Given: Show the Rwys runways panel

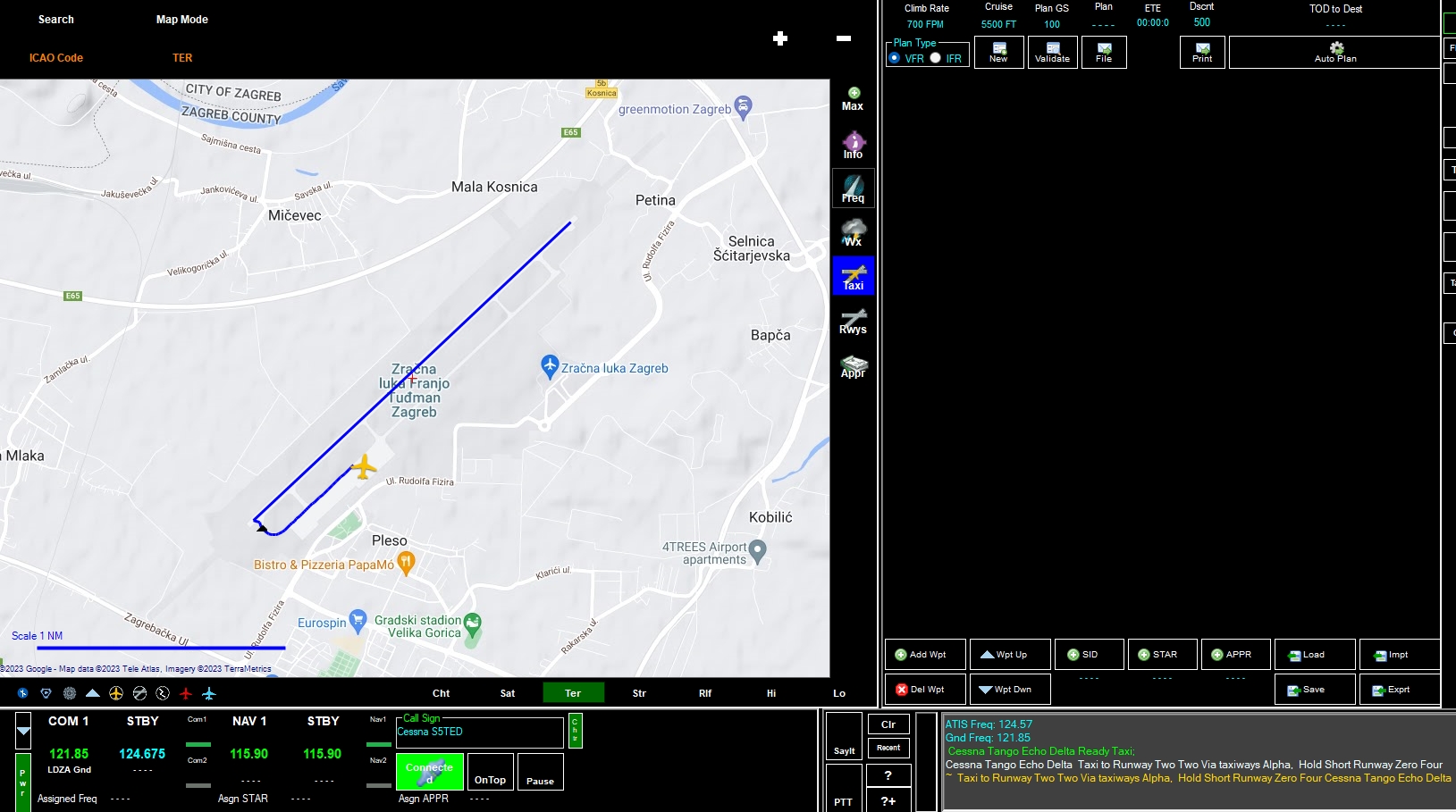Looking at the screenshot, I should pos(853,320).
